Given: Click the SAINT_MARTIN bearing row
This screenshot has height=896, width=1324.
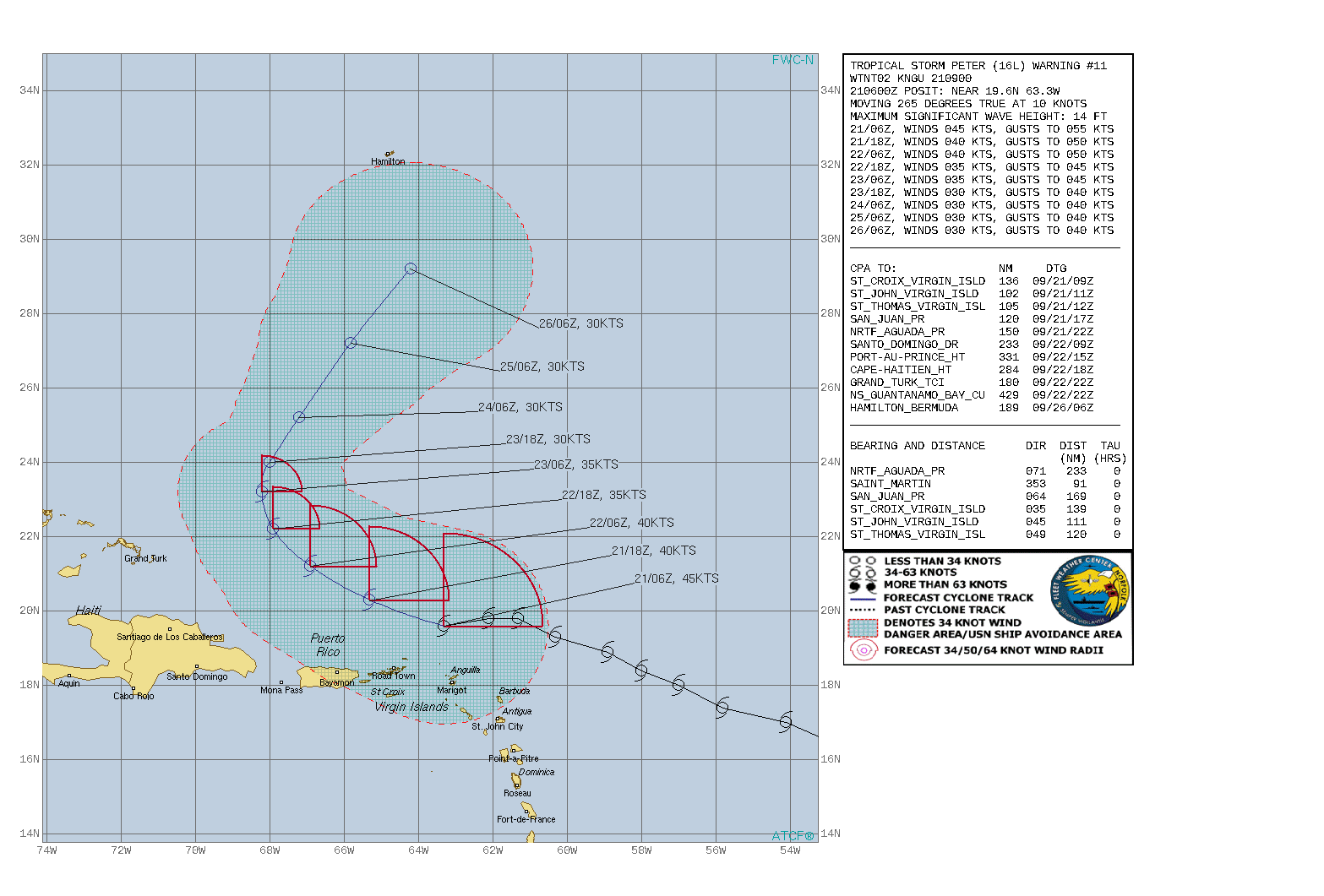Looking at the screenshot, I should point(985,484).
